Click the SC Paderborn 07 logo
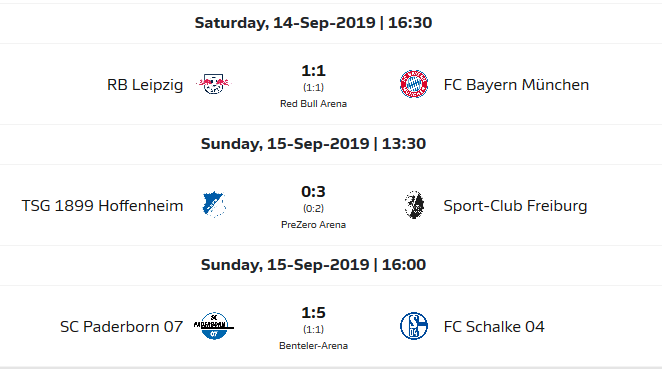662x369 pixels. point(214,326)
